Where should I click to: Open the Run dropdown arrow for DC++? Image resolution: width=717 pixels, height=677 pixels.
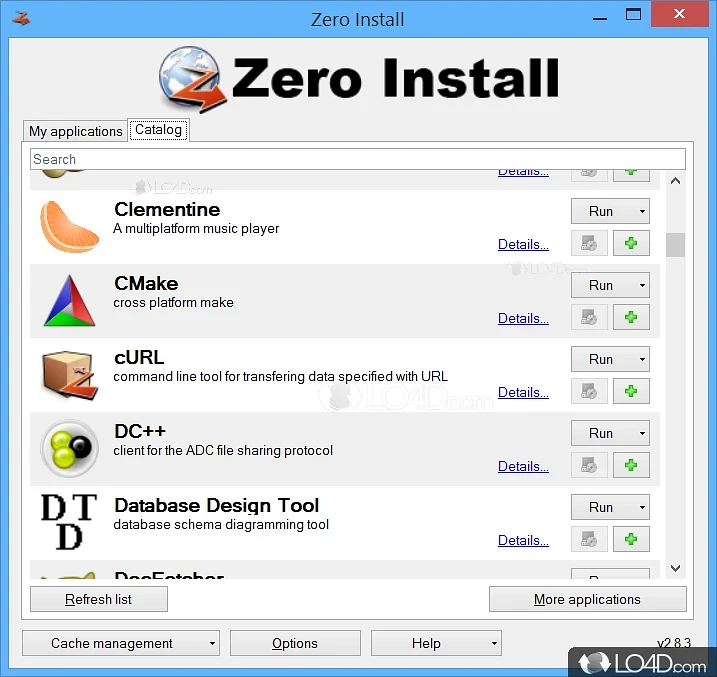642,433
